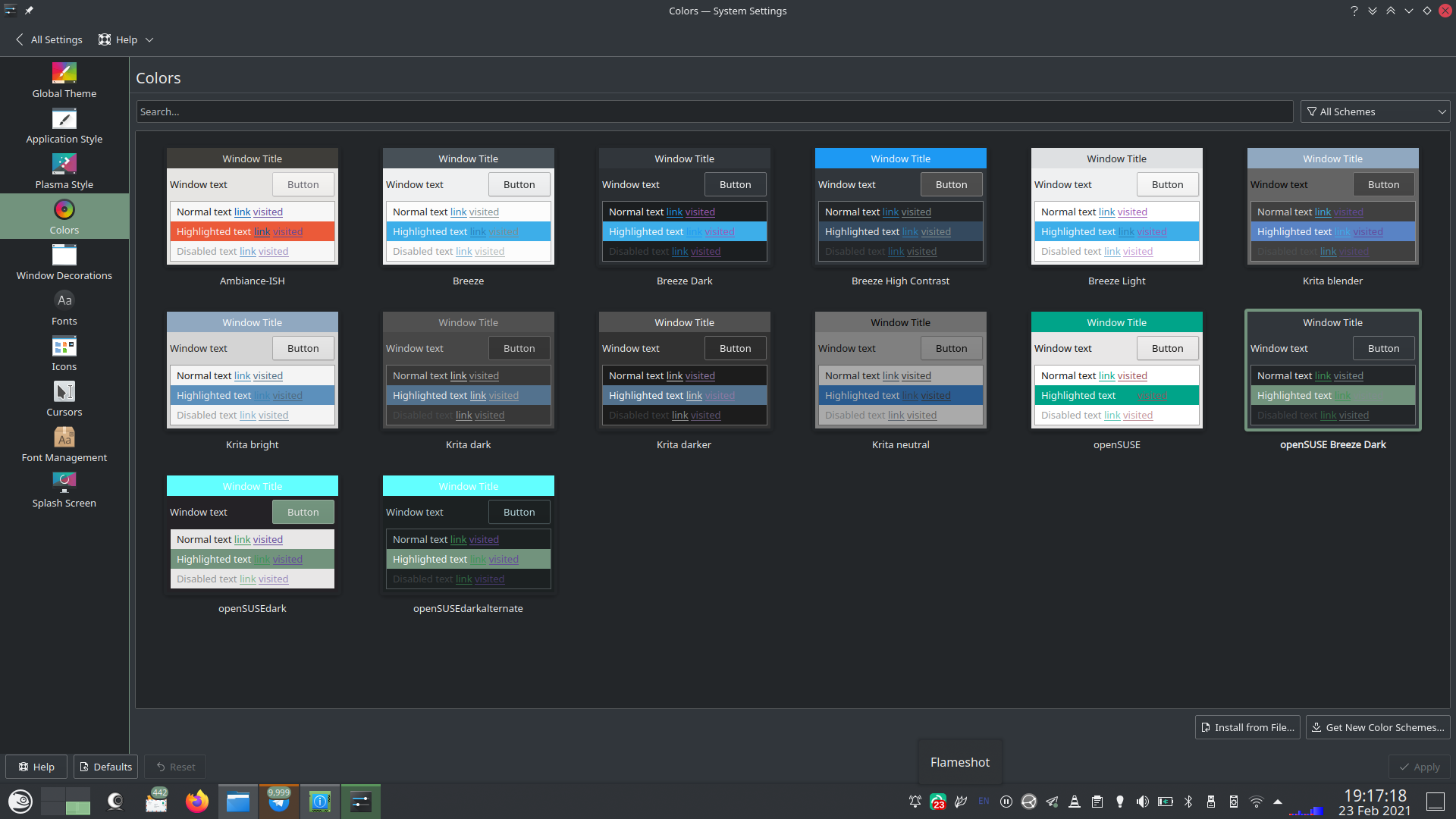Open Global Theme settings in sidebar
This screenshot has width=1456, height=819.
(64, 80)
